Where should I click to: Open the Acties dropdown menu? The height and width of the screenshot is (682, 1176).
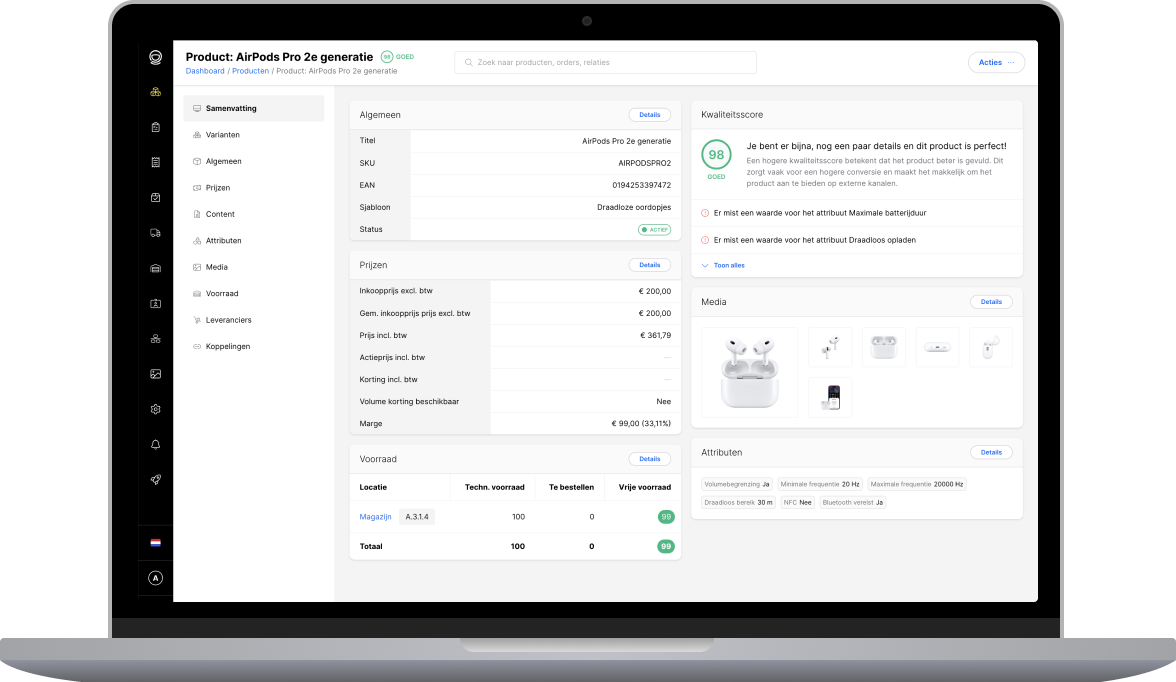996,62
